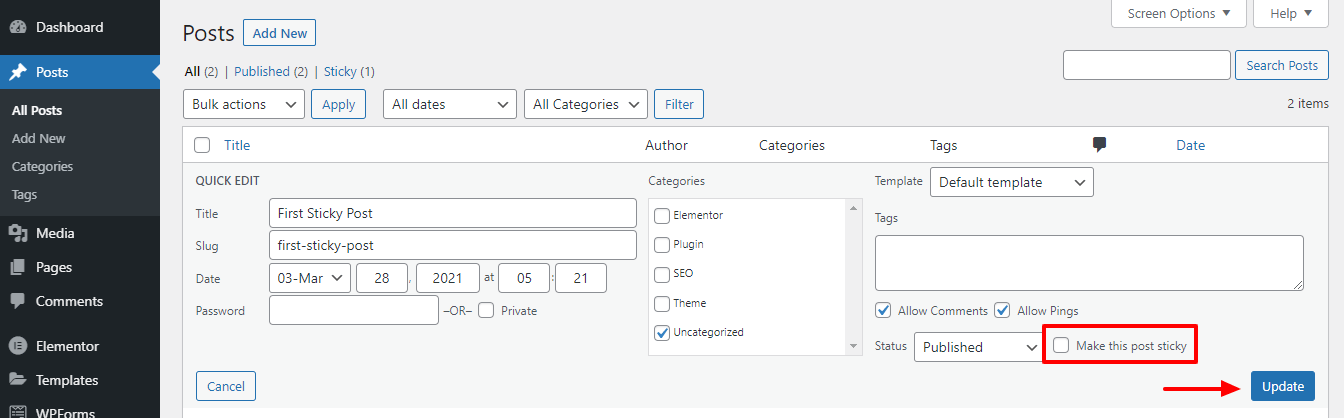Open Tags submenu item
1344x418 pixels.
[x=24, y=194]
